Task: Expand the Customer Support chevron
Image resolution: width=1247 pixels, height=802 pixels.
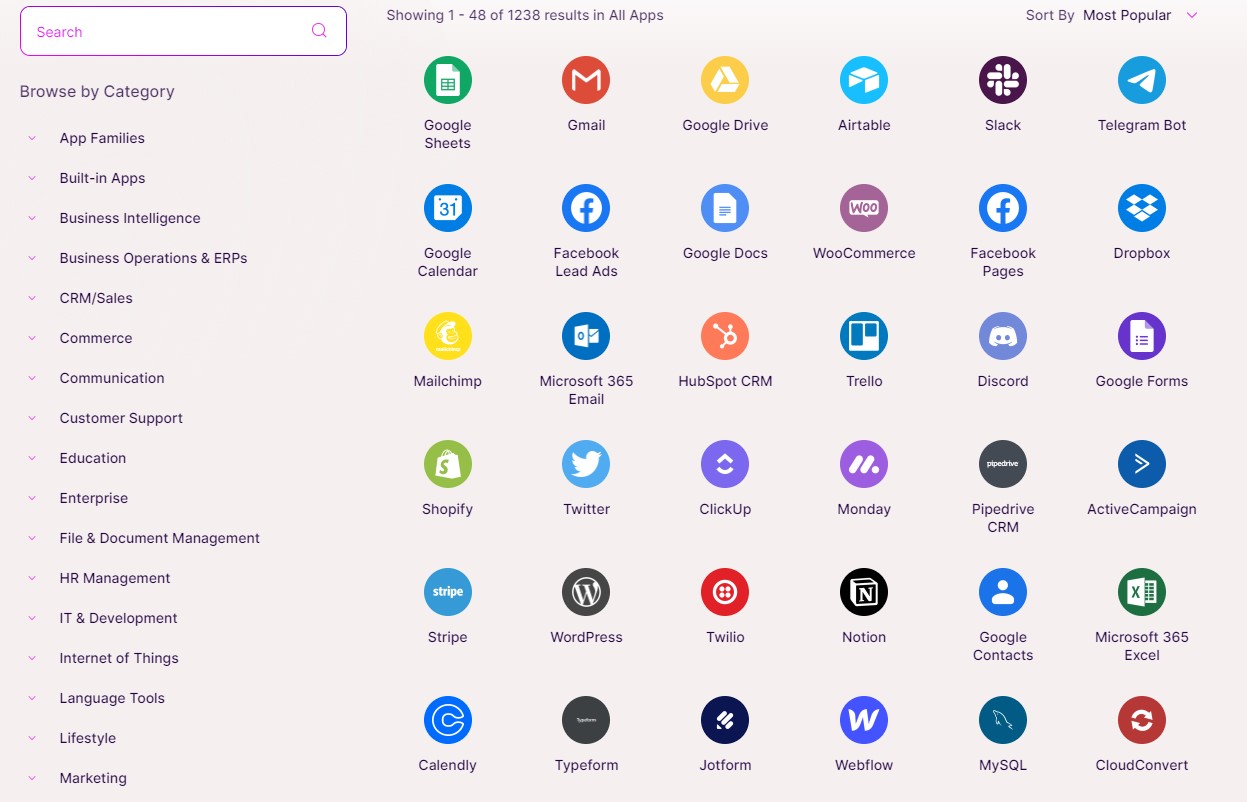Action: 32,418
